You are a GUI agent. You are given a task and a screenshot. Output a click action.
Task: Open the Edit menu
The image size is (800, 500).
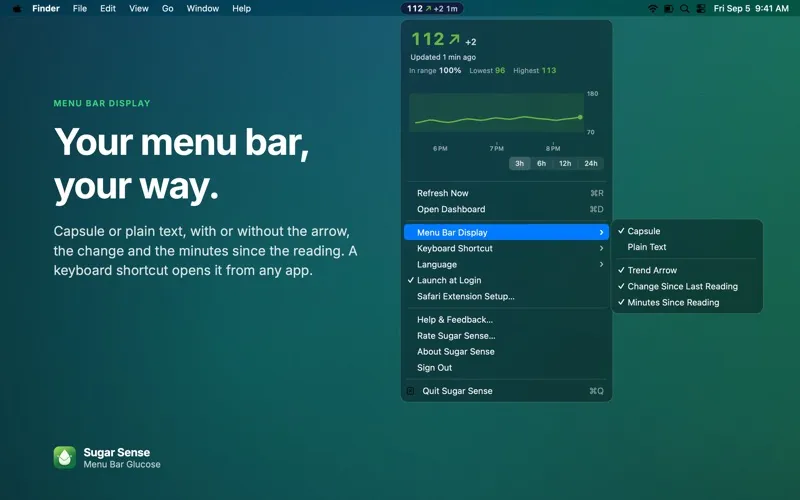(108, 9)
